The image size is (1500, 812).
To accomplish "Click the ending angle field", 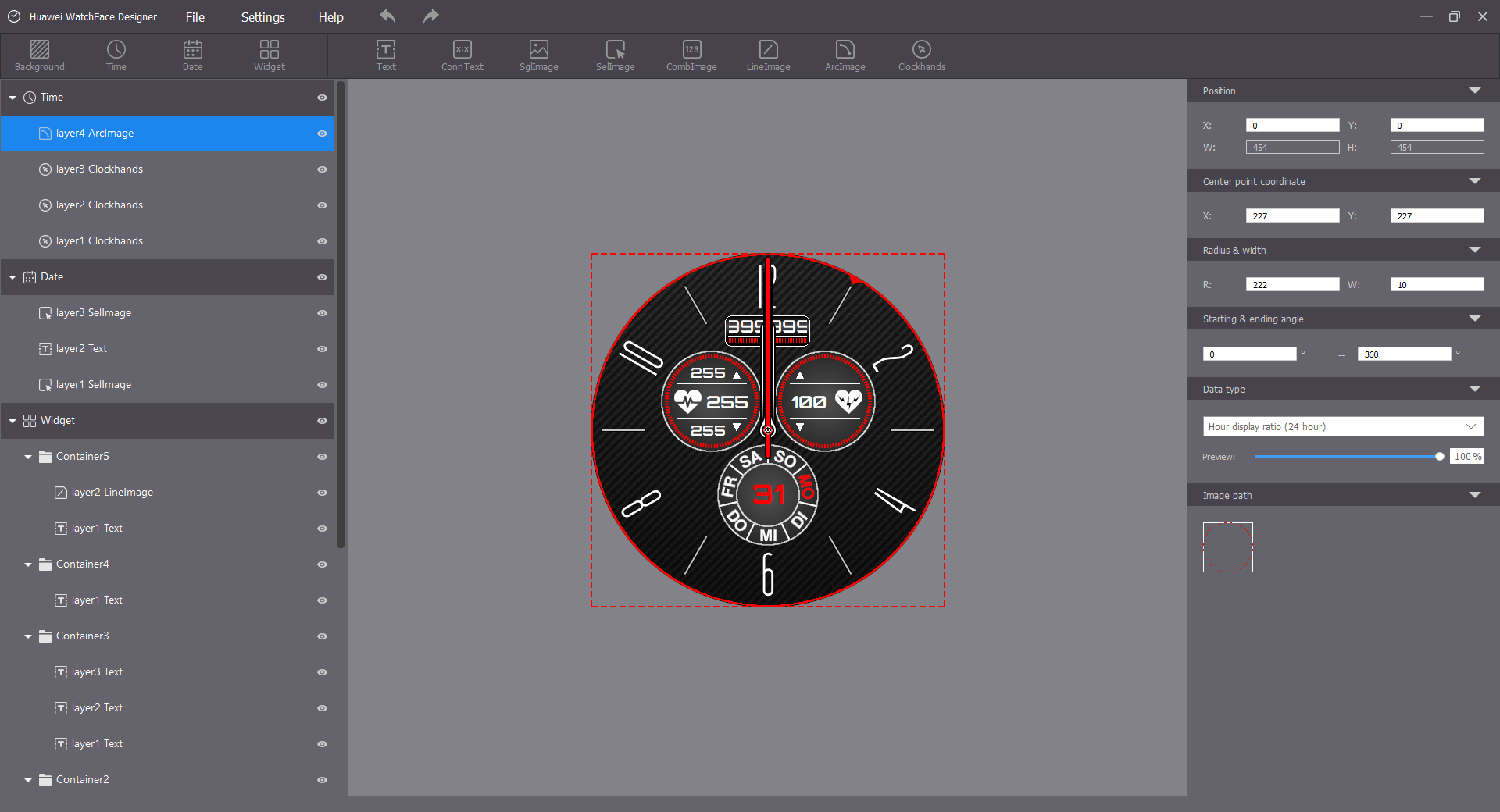I will (1404, 354).
